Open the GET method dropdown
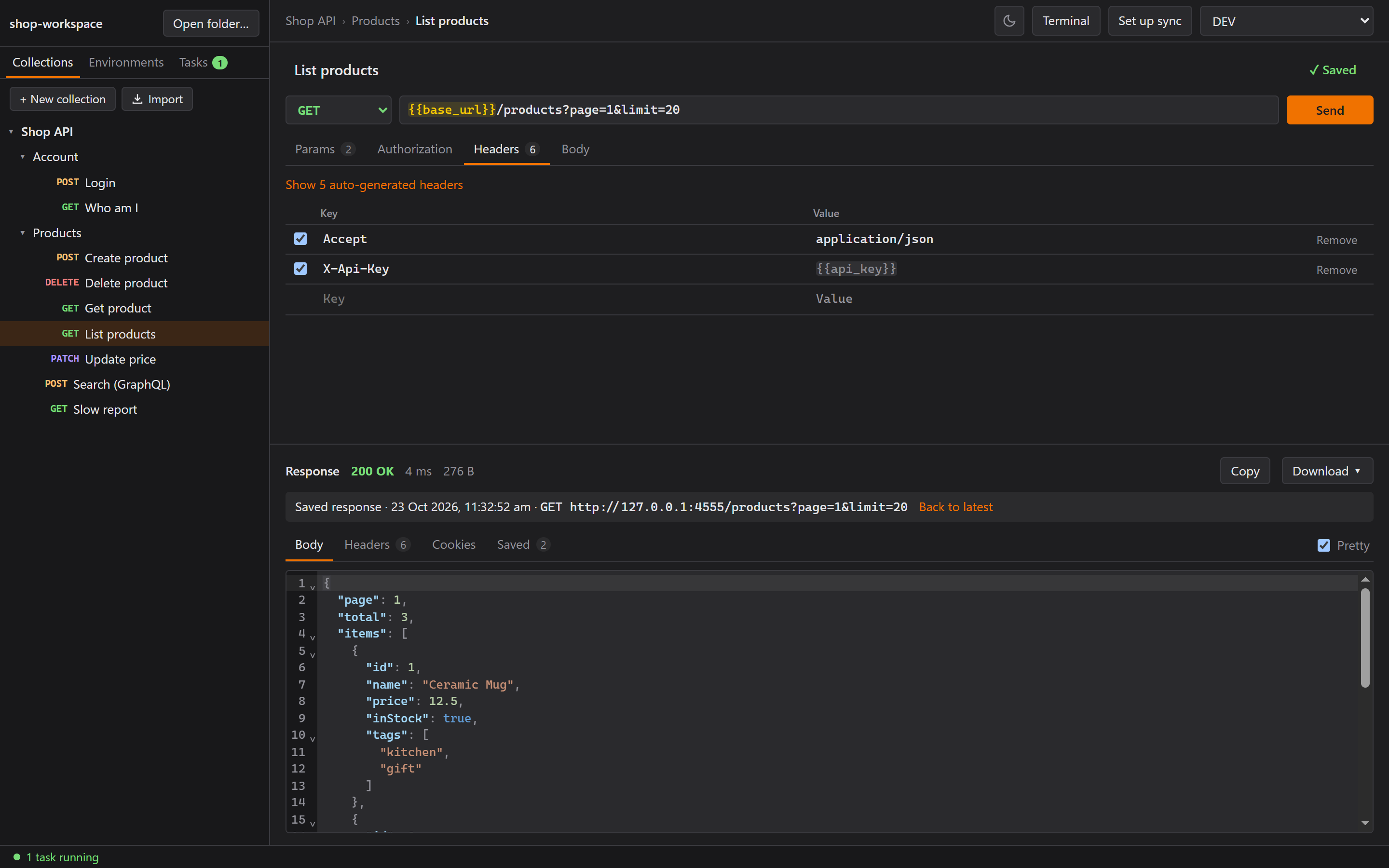Viewport: 1389px width, 868px height. coord(339,109)
